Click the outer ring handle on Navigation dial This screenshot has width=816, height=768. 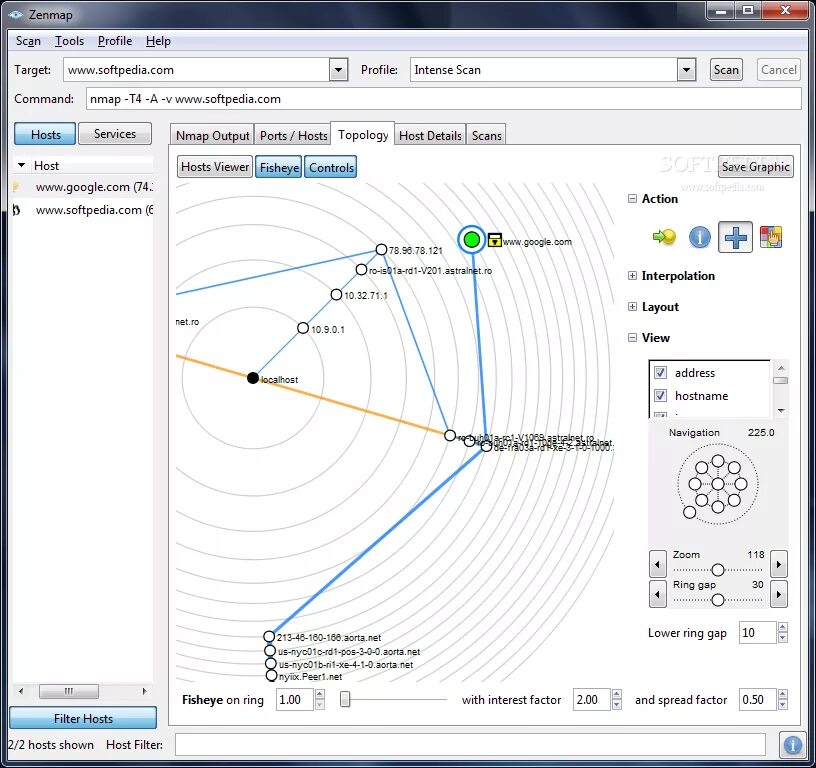point(690,512)
